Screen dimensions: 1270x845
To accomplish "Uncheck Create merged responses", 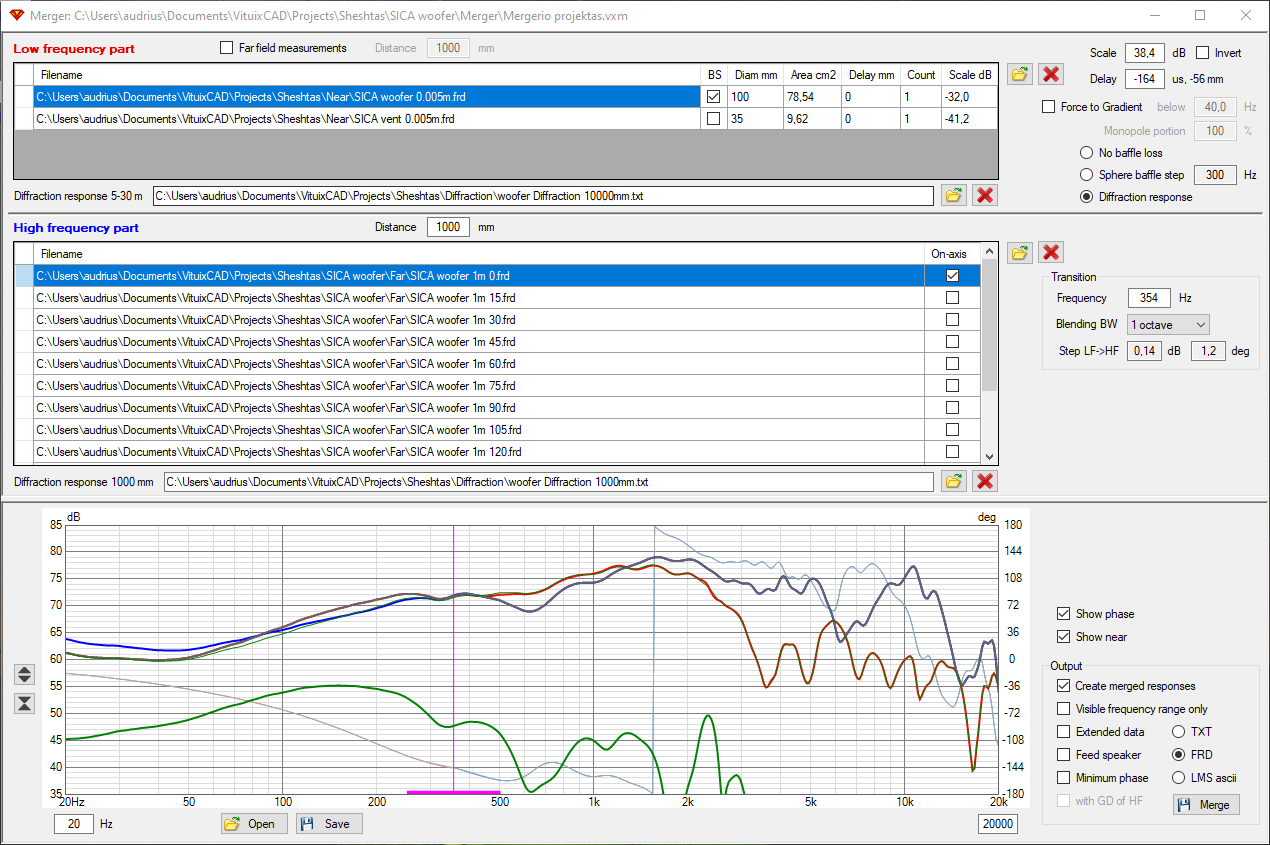I will pyautogui.click(x=1063, y=686).
